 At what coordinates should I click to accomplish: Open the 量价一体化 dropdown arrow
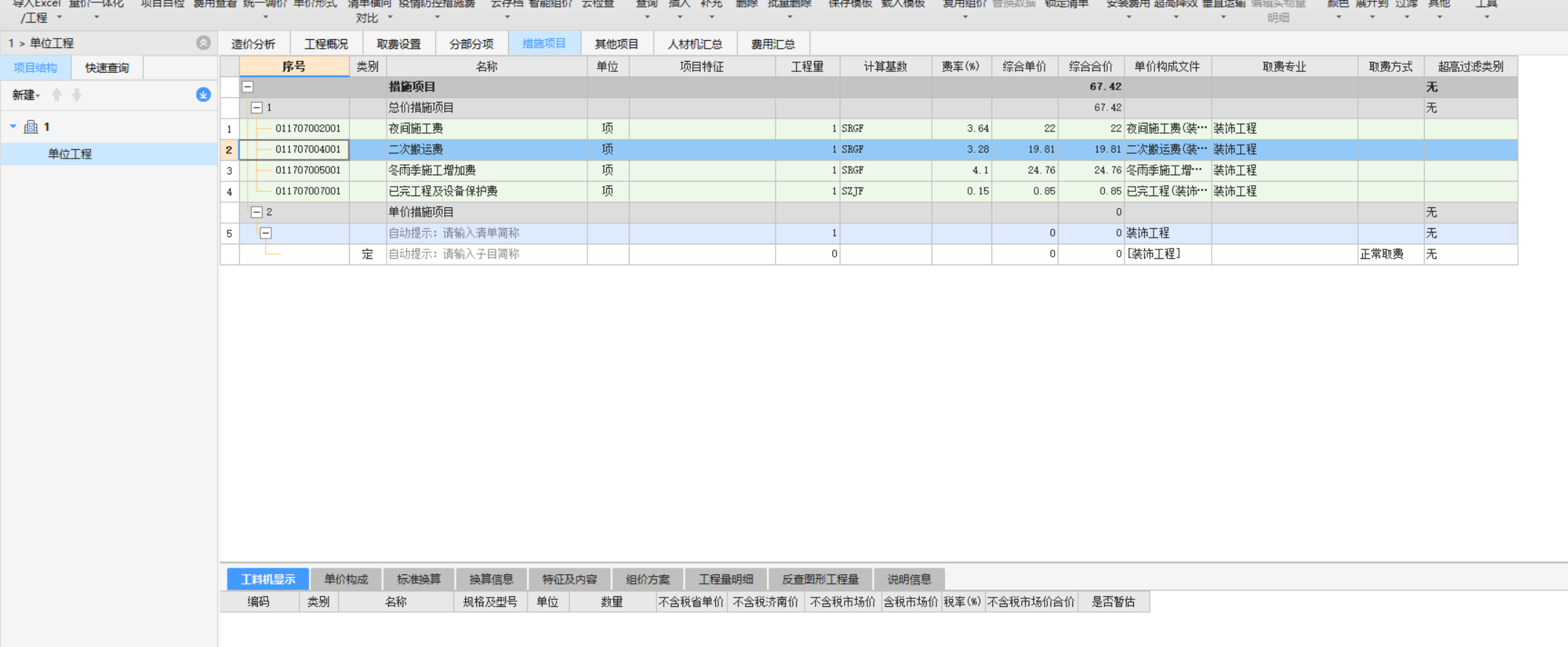pos(96,17)
